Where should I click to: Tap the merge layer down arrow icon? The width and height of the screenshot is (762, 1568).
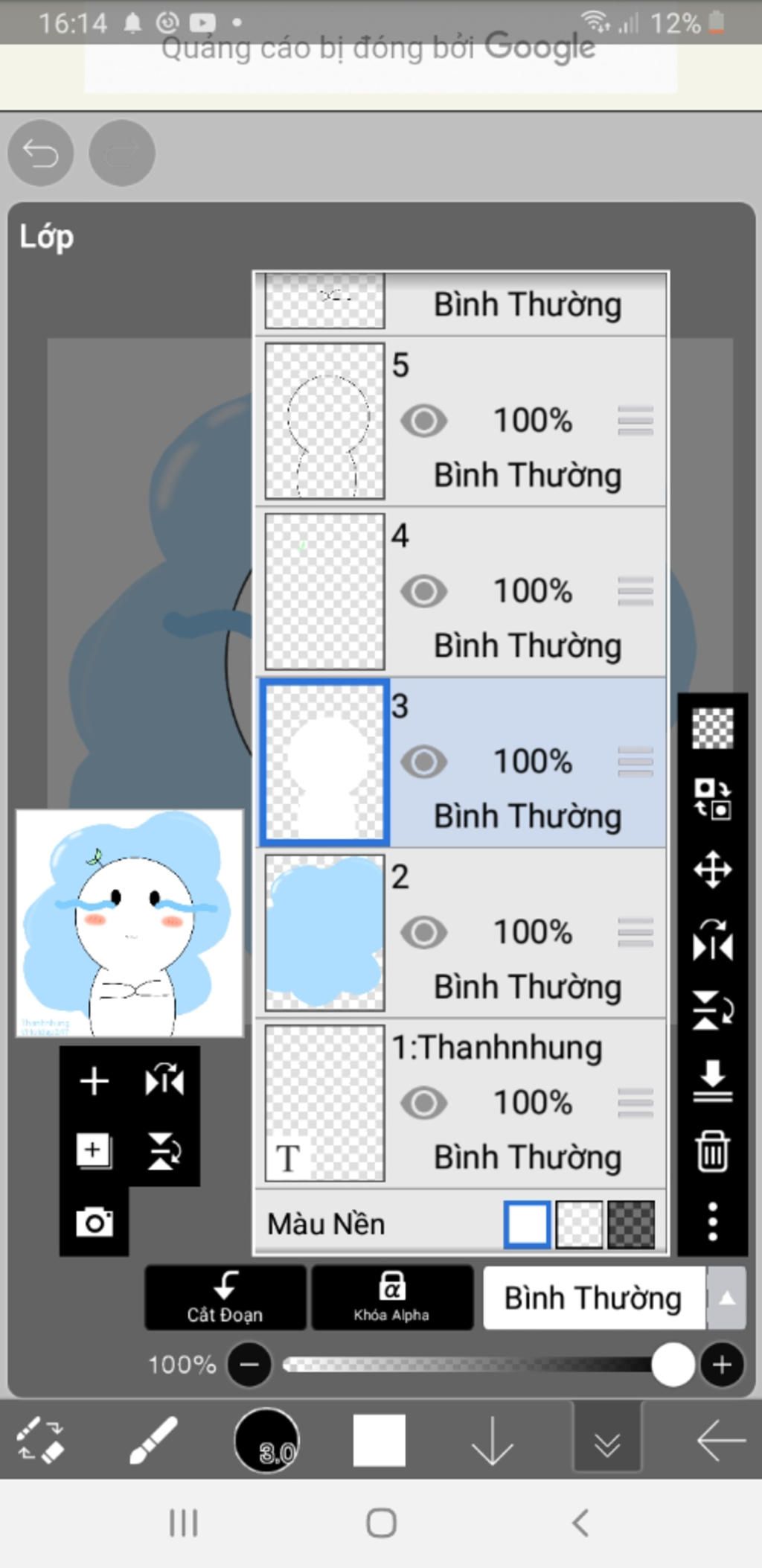pos(713,1081)
